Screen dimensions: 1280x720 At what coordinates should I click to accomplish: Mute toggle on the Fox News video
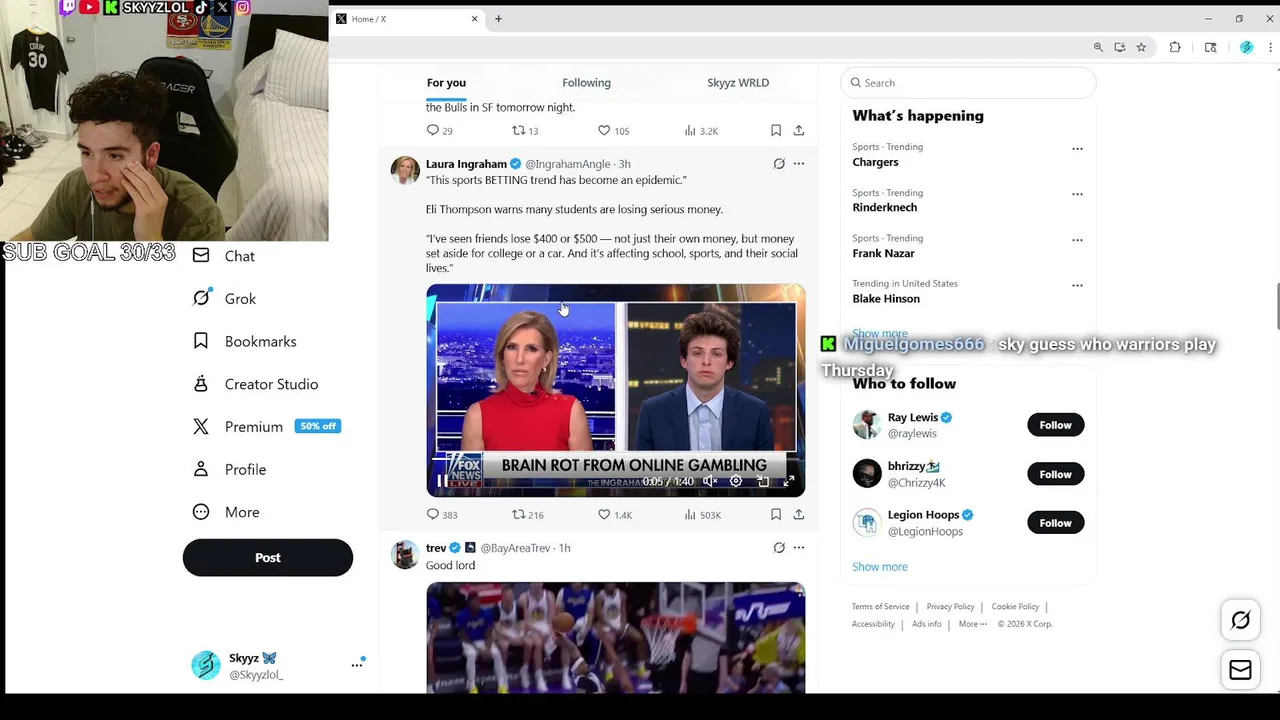[x=710, y=481]
